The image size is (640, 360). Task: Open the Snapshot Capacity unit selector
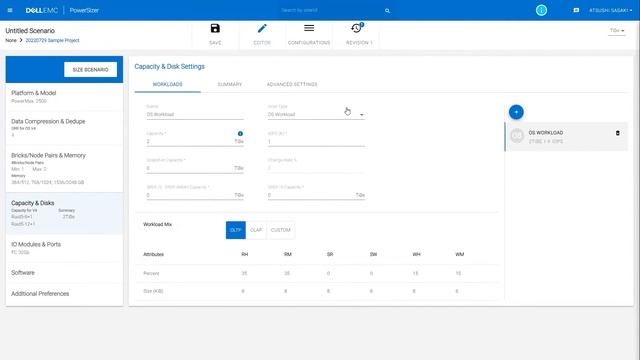(x=239, y=168)
